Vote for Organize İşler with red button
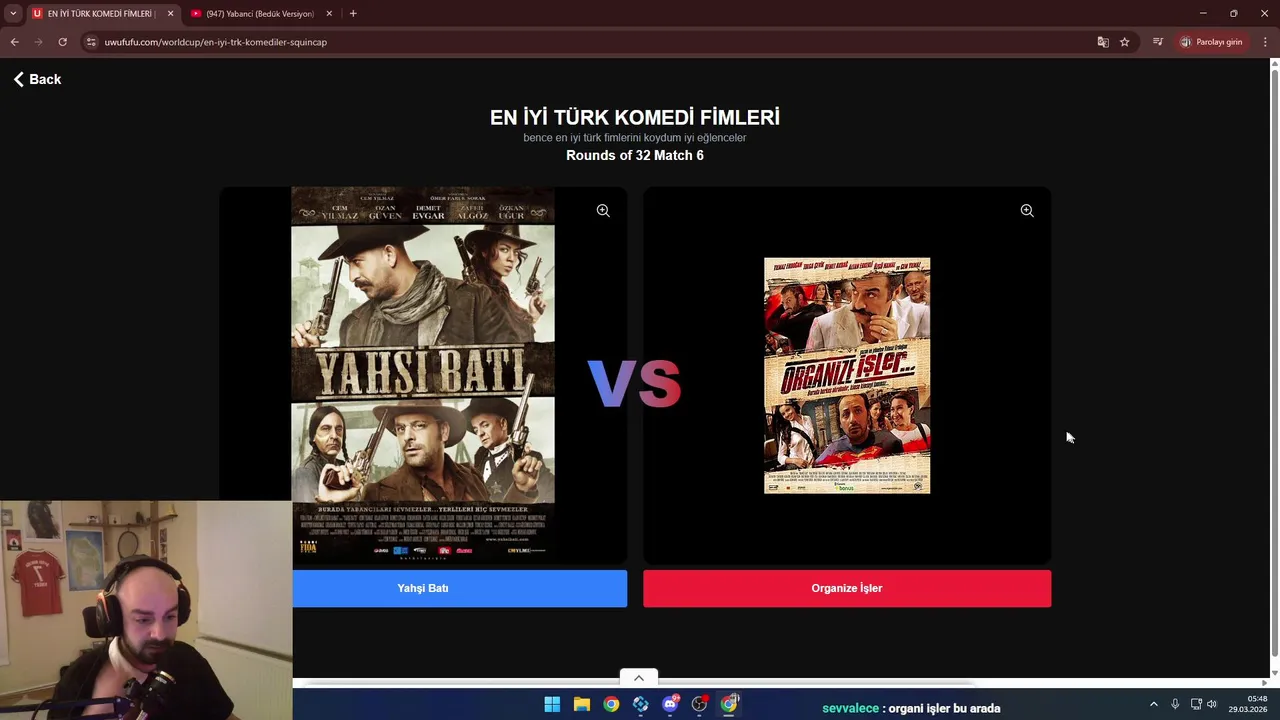The image size is (1280, 720). pyautogui.click(x=846, y=588)
